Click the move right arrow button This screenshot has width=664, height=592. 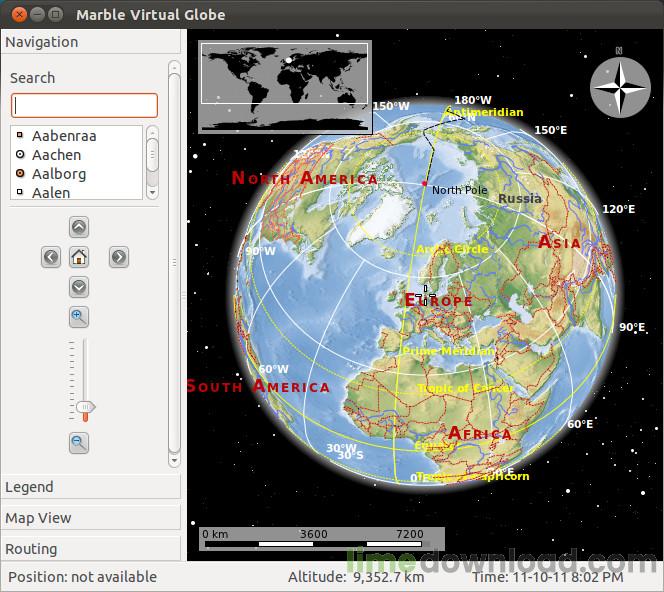(x=118, y=257)
